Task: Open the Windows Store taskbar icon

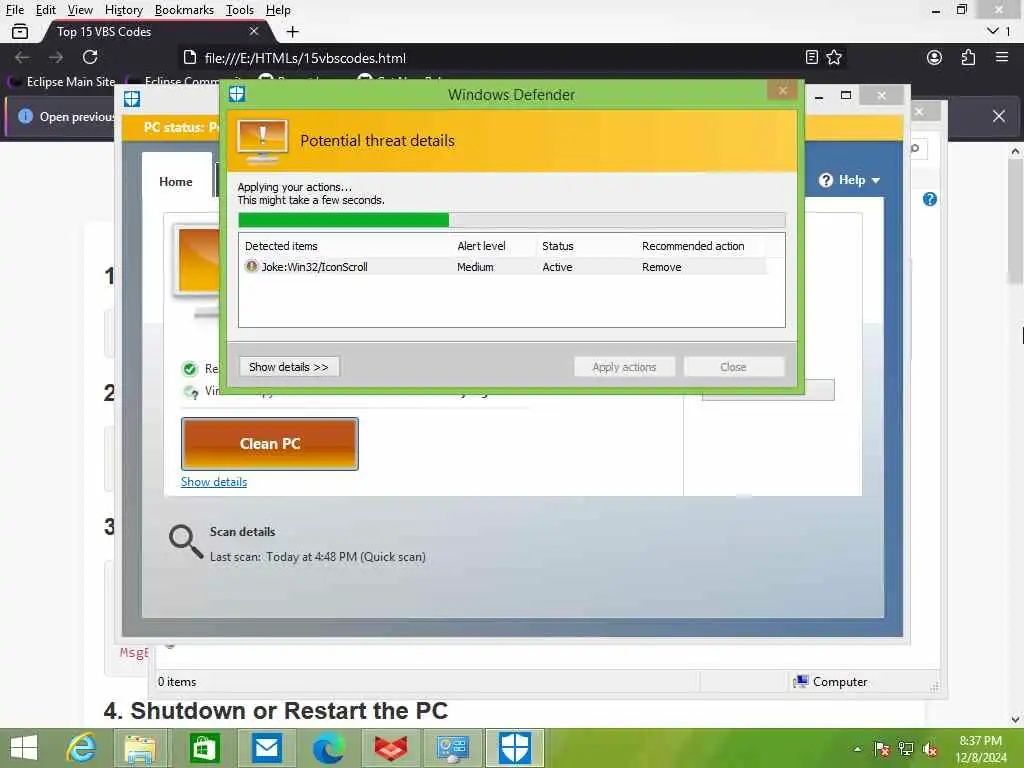Action: pyautogui.click(x=204, y=748)
